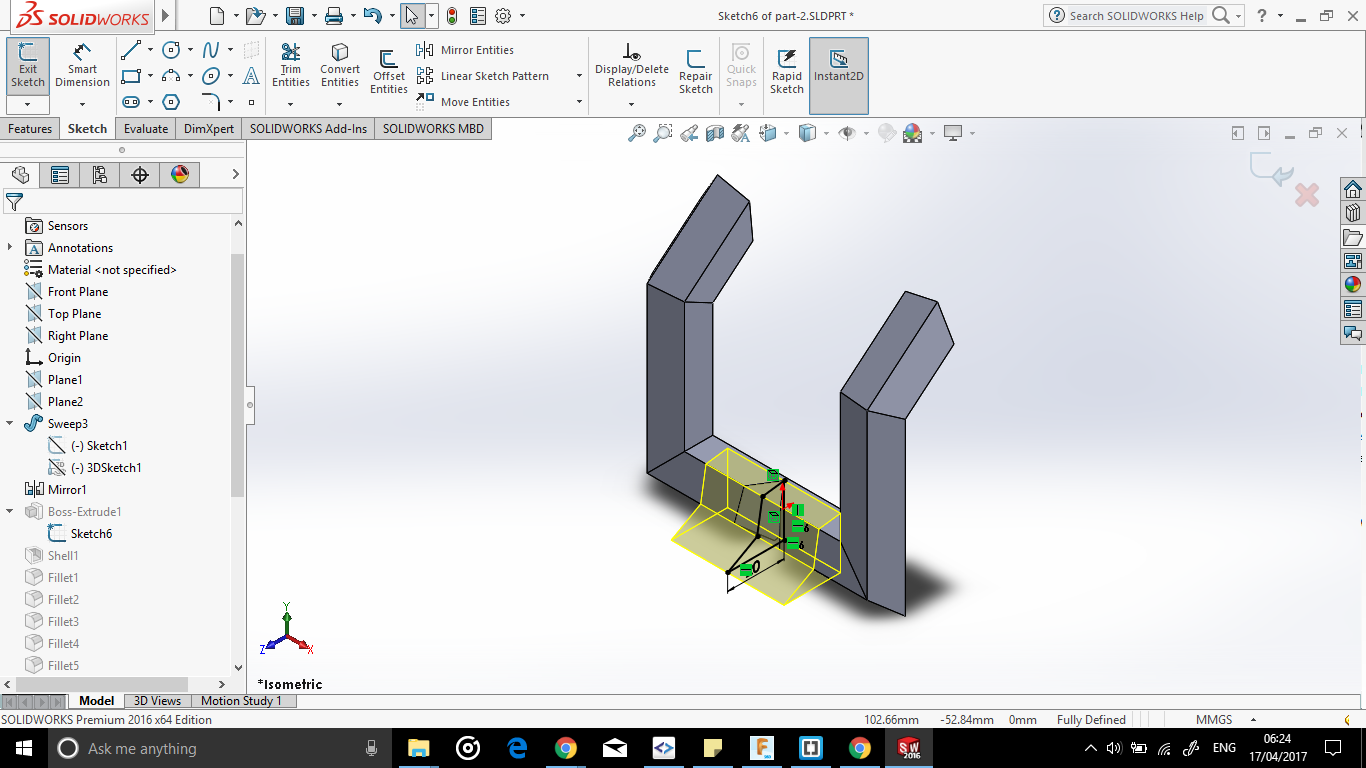Open the SOLIDWORKS Add-Ins tab

coord(308,129)
